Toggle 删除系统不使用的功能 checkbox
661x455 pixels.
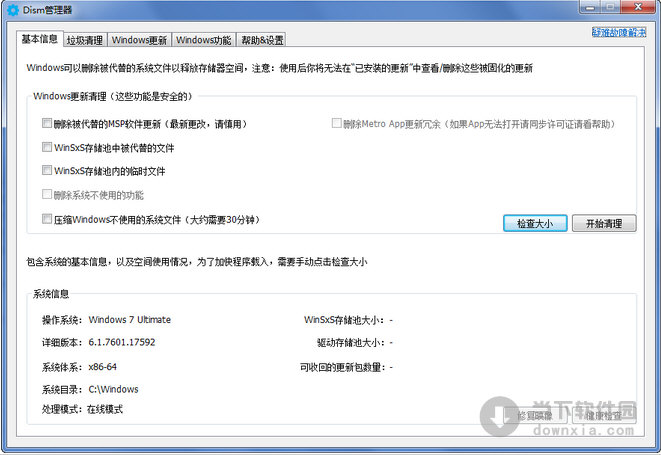47,195
